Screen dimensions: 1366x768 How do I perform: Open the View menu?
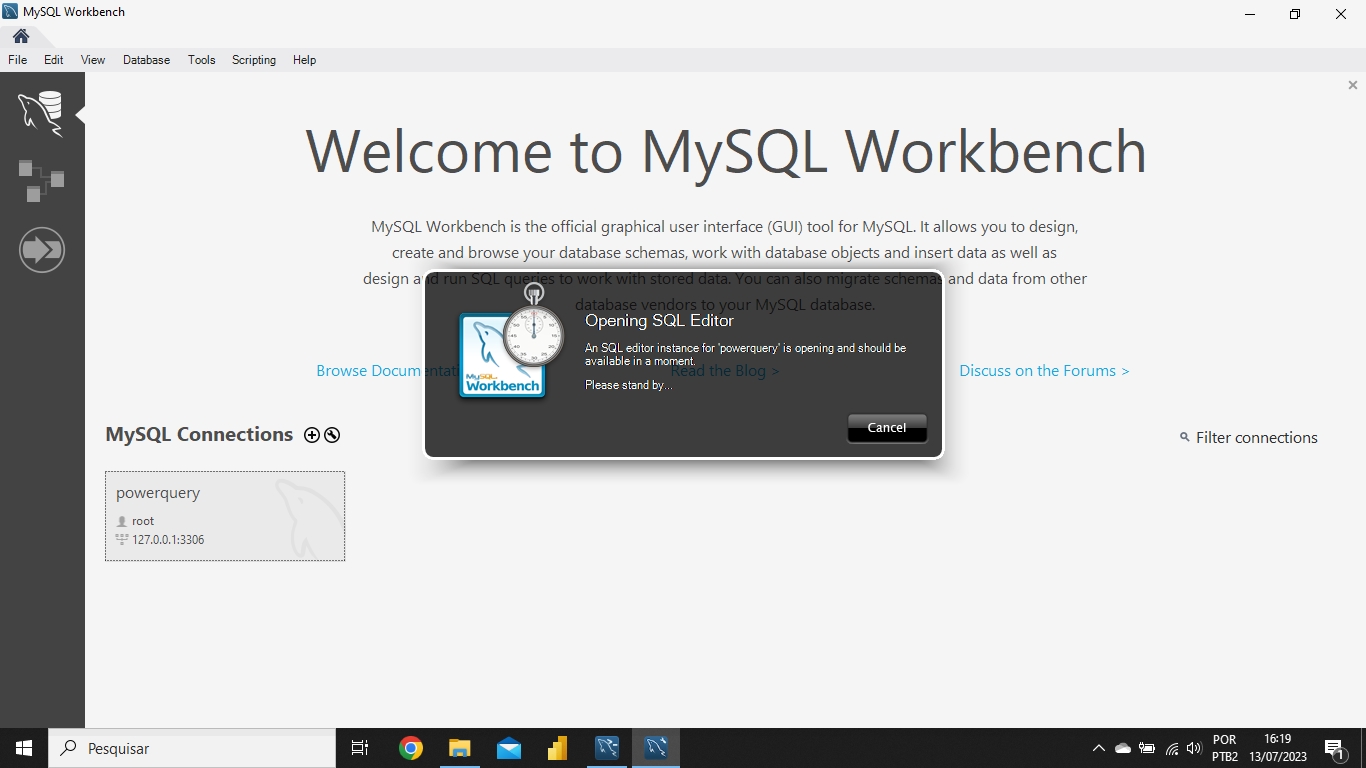pos(93,60)
